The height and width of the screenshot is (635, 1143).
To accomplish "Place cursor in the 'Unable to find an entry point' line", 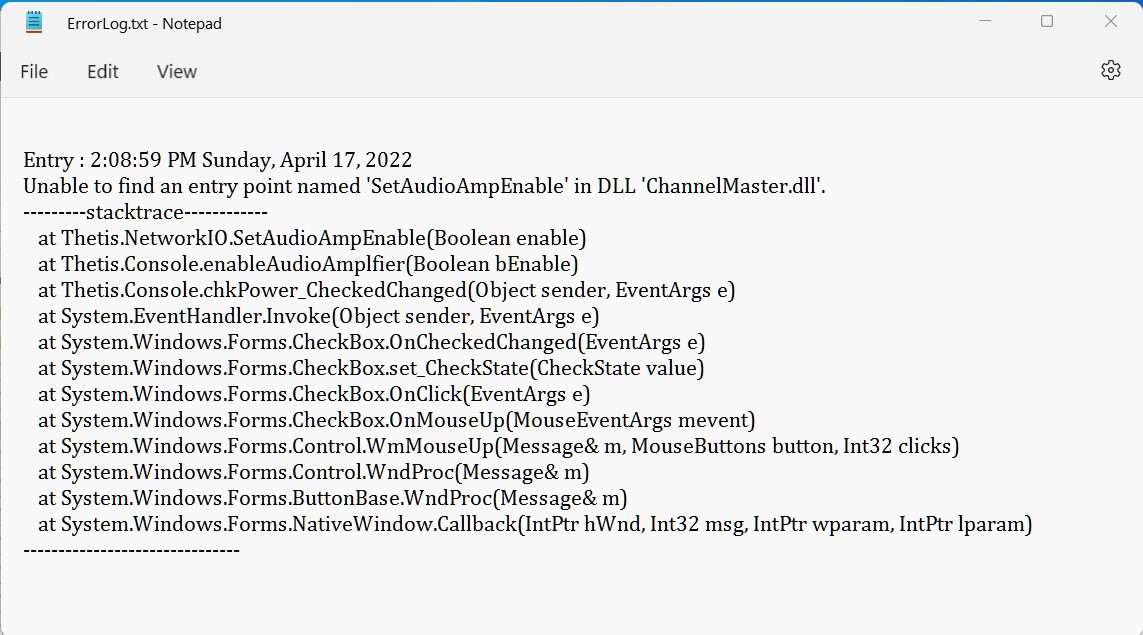I will (424, 186).
